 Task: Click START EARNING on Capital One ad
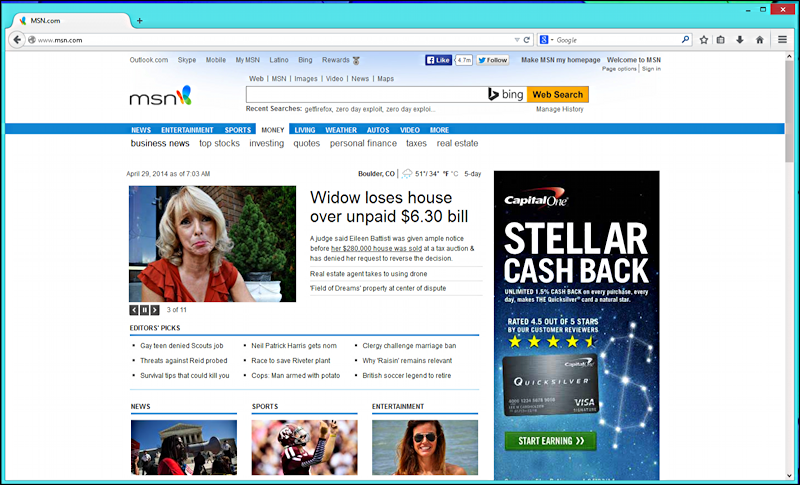pos(550,441)
